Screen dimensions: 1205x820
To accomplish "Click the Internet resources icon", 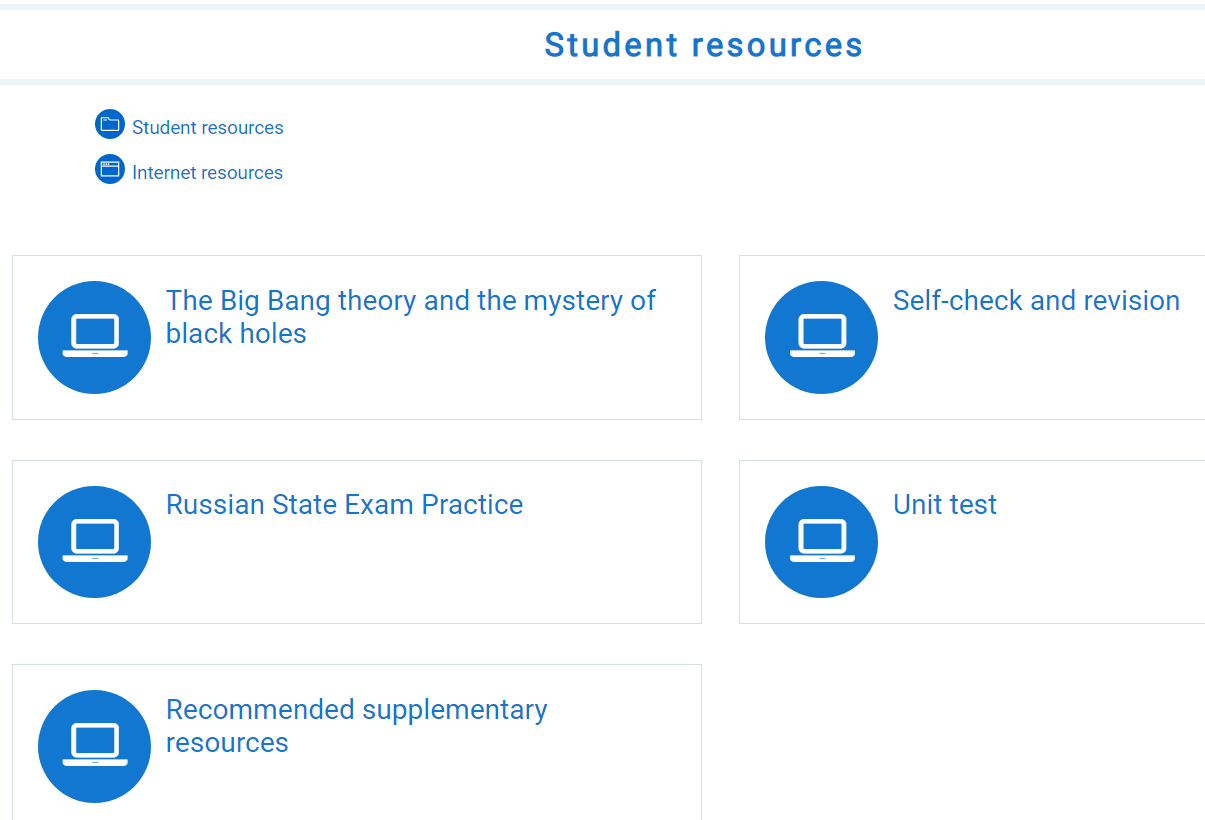I will [110, 169].
